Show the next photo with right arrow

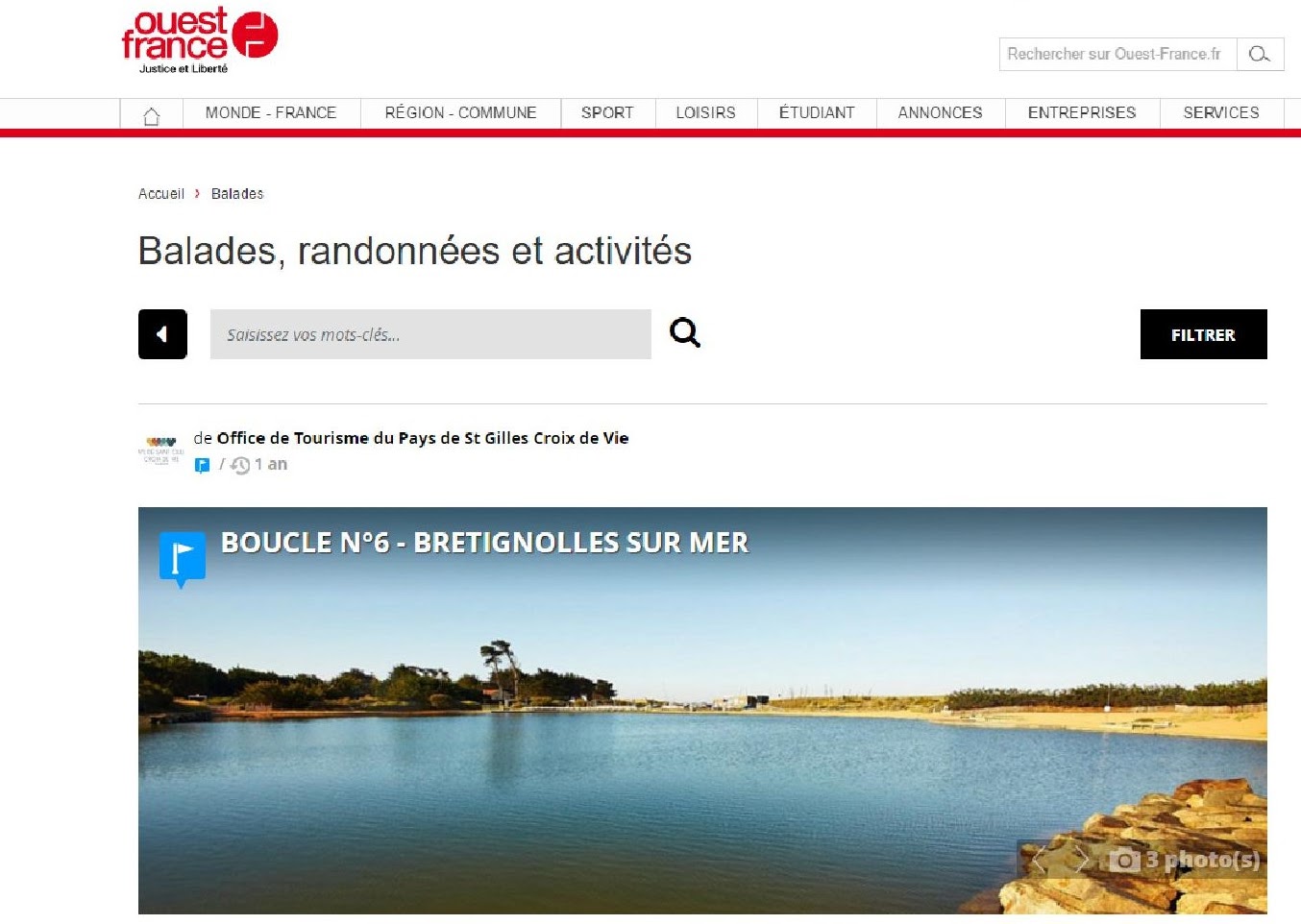click(1082, 859)
